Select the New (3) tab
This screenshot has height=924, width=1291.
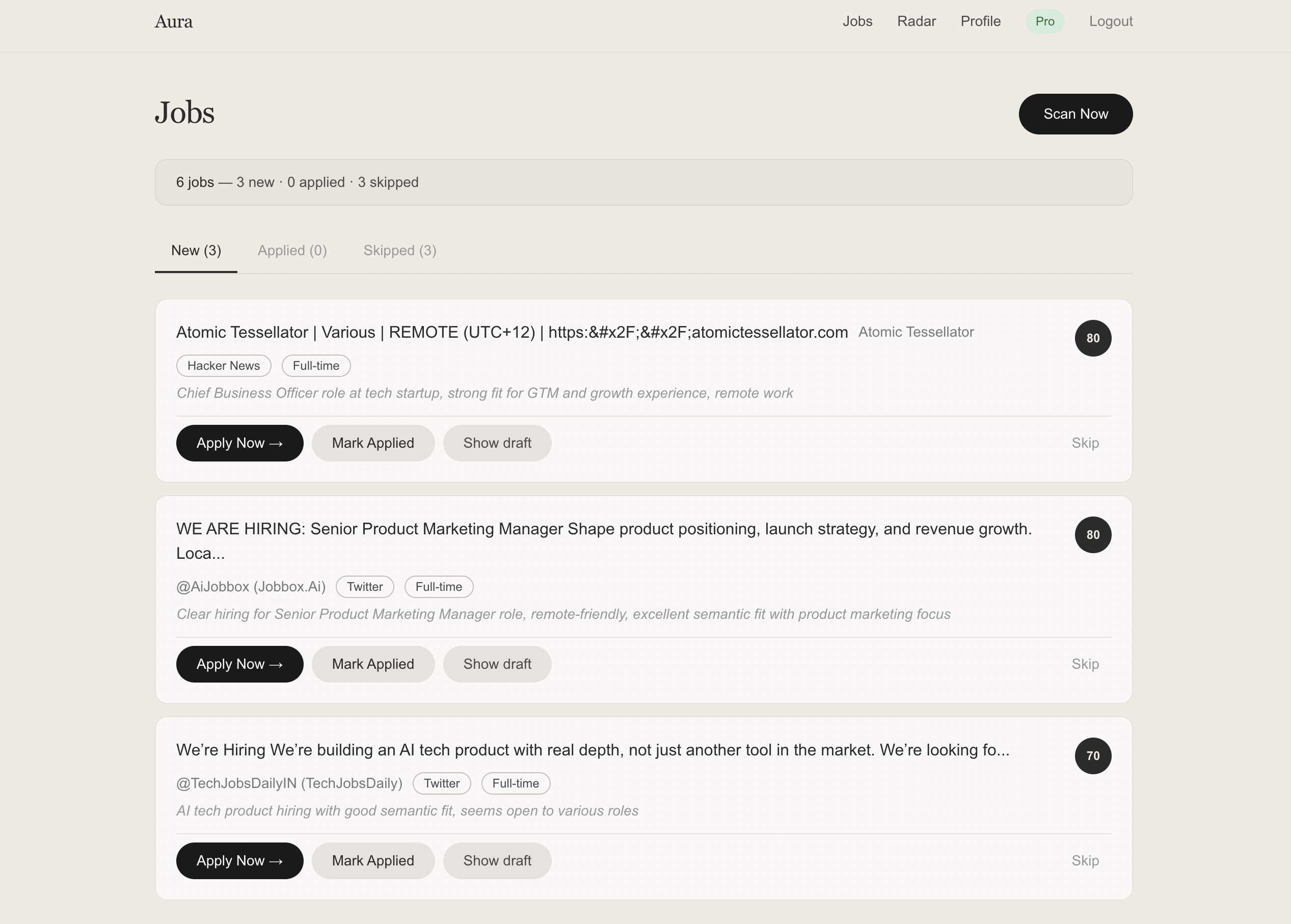point(196,250)
